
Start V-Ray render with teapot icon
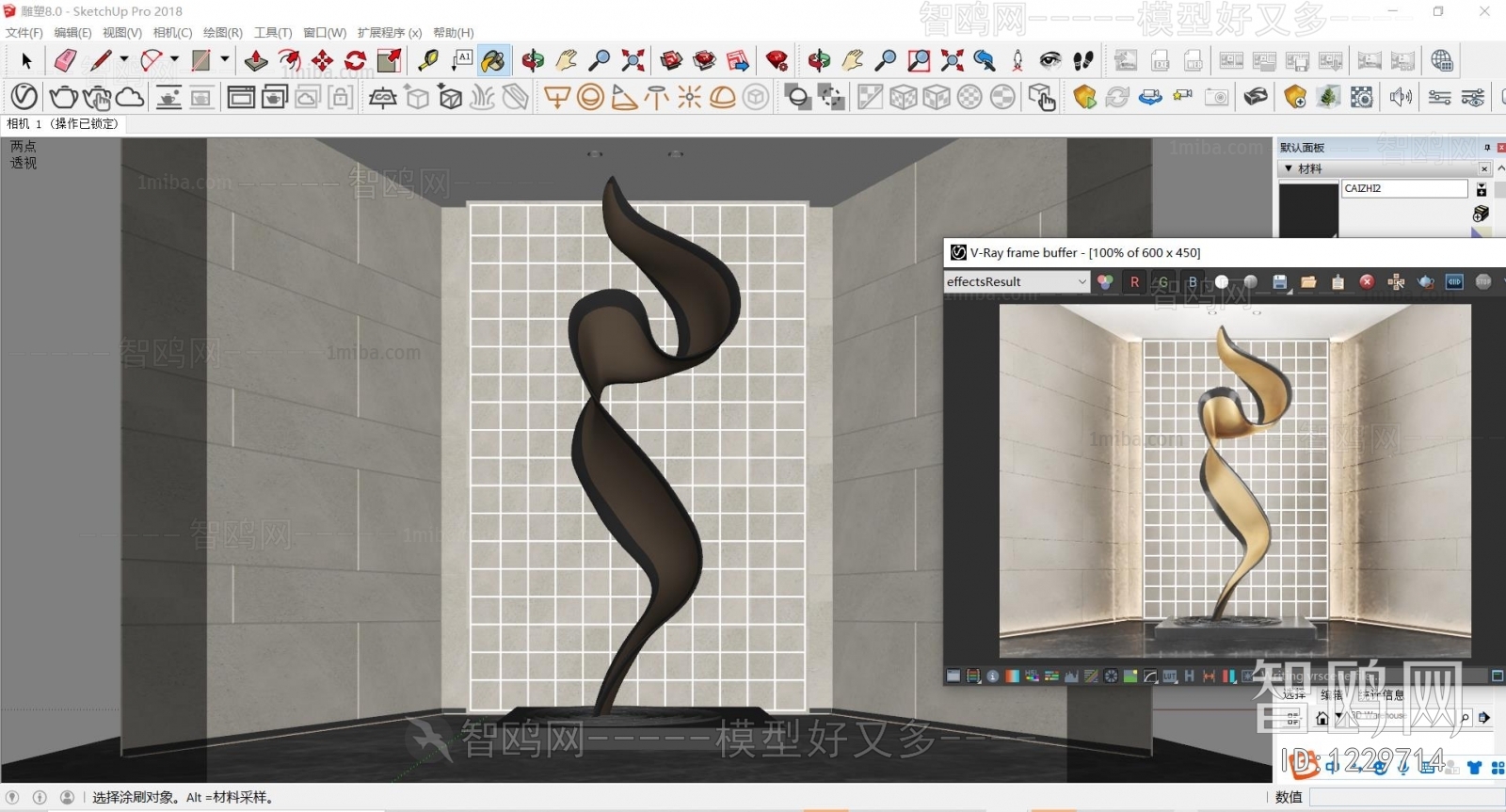[x=63, y=96]
